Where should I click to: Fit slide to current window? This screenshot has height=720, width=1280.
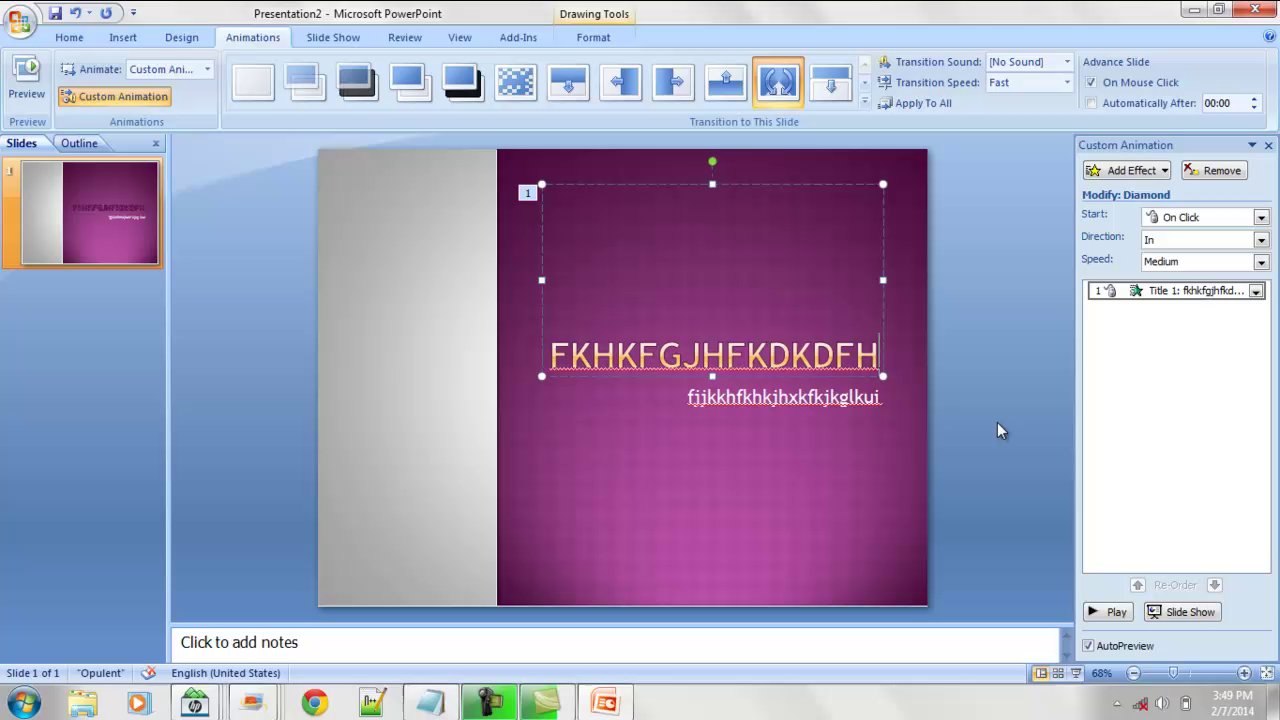(1265, 674)
